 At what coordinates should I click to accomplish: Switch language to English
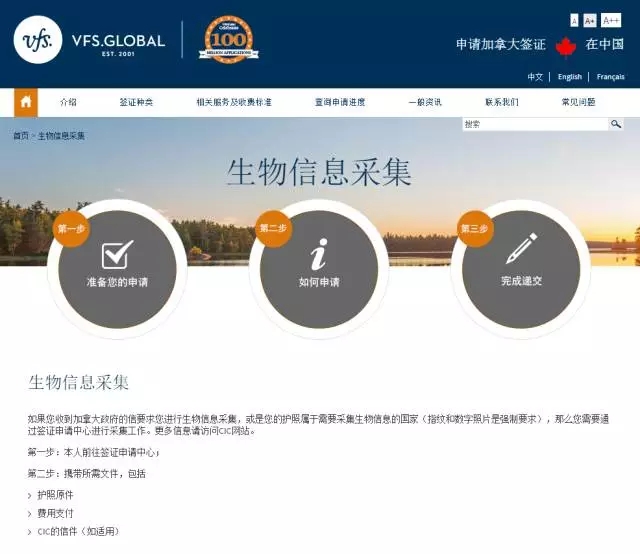(x=570, y=77)
